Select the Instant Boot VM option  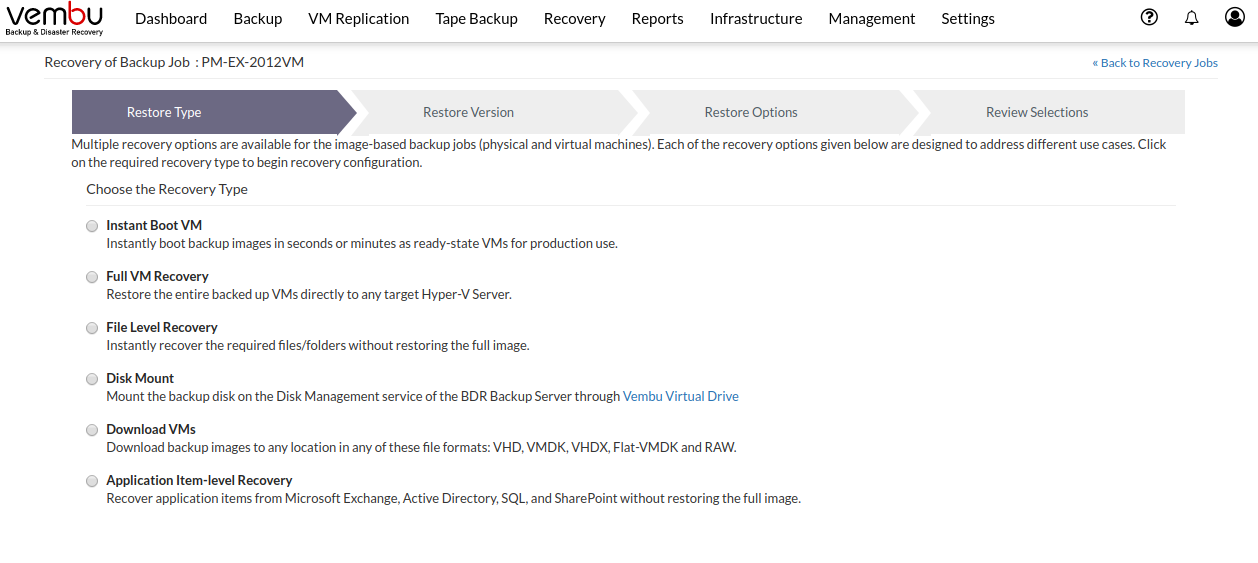92,226
